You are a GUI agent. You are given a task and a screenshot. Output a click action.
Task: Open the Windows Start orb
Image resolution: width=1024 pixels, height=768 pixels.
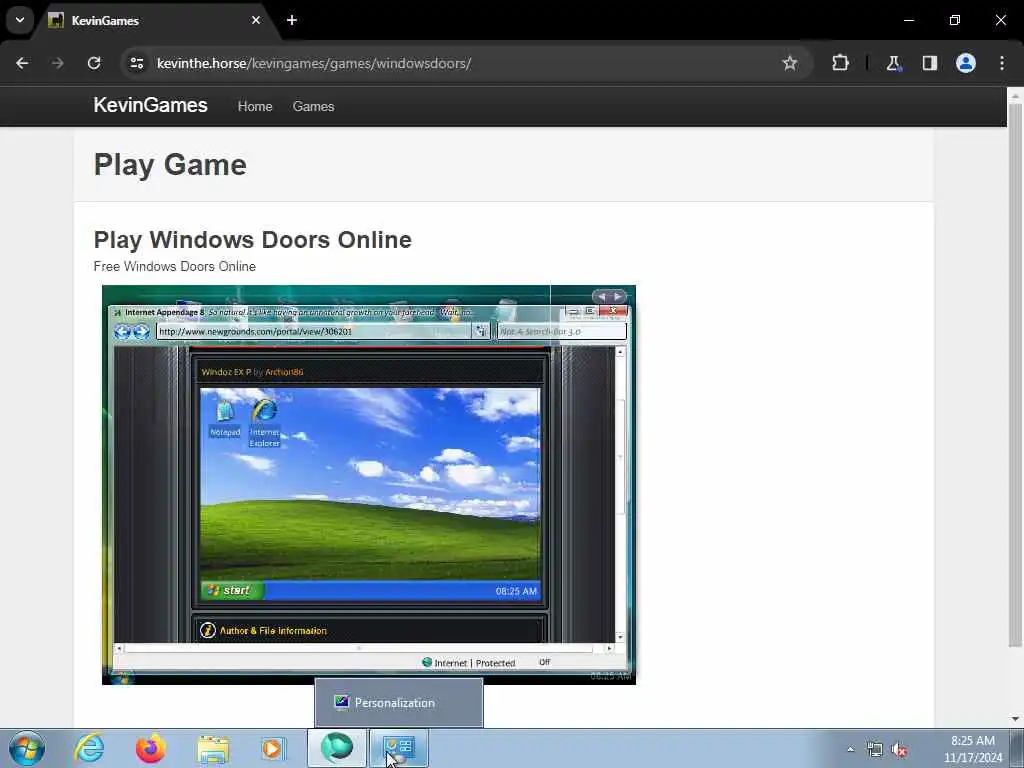click(27, 748)
